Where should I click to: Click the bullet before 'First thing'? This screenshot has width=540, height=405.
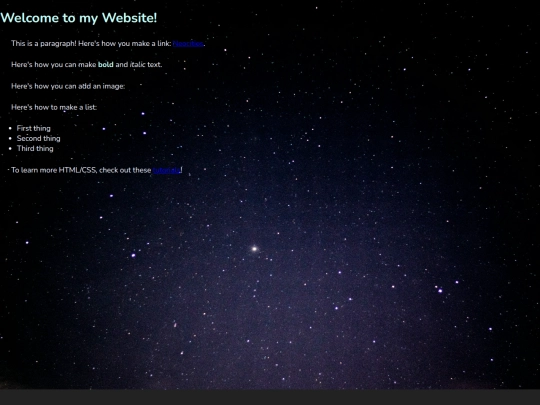10,128
